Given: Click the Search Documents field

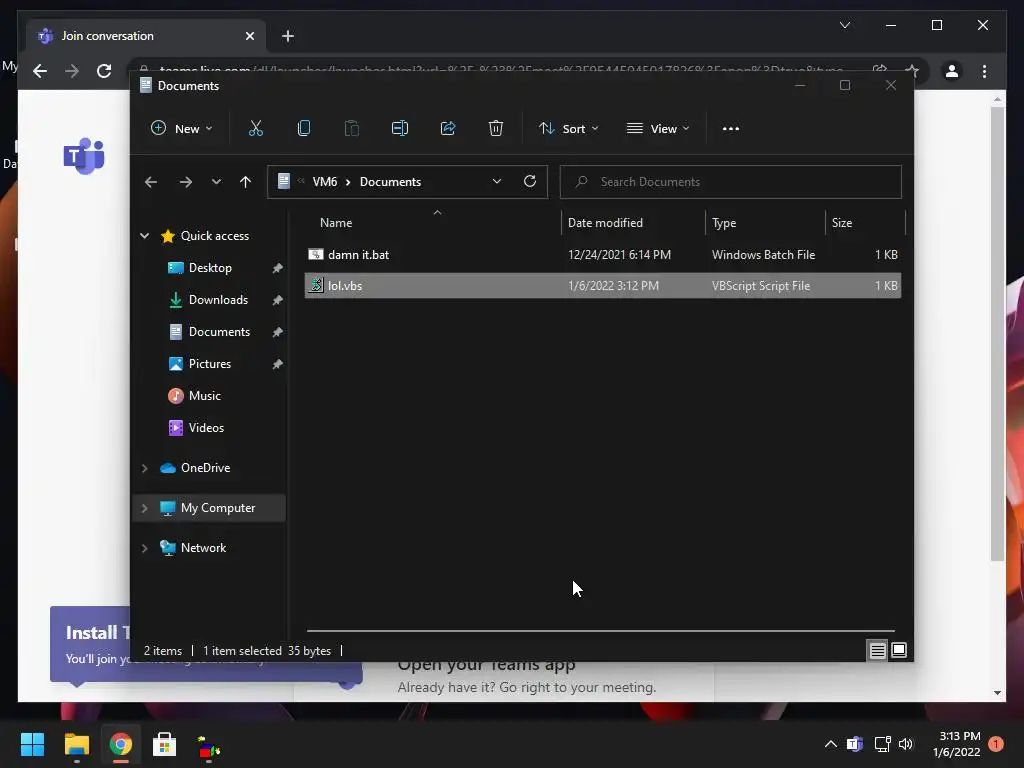Looking at the screenshot, I should tap(731, 182).
